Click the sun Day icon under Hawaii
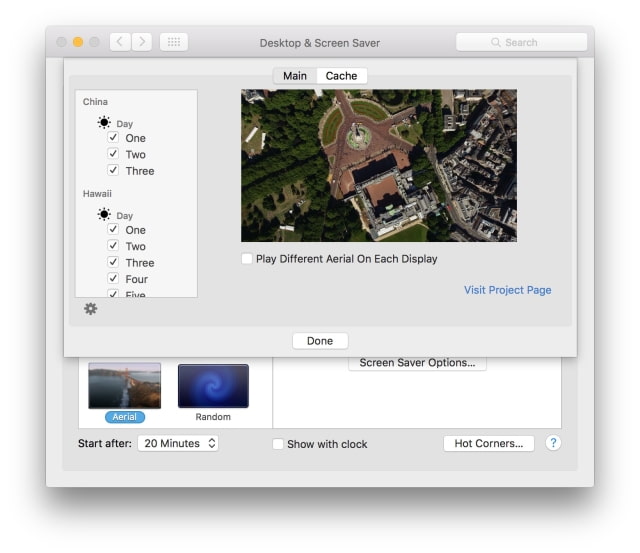640x553 pixels. (x=104, y=214)
